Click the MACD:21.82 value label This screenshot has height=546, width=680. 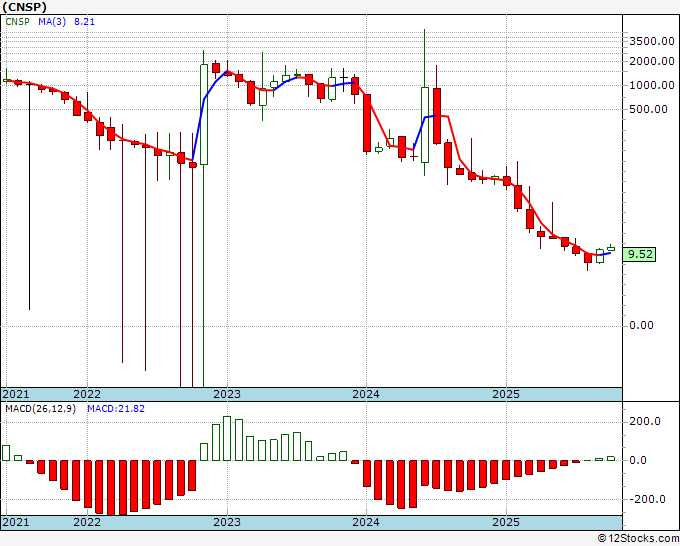click(116, 409)
